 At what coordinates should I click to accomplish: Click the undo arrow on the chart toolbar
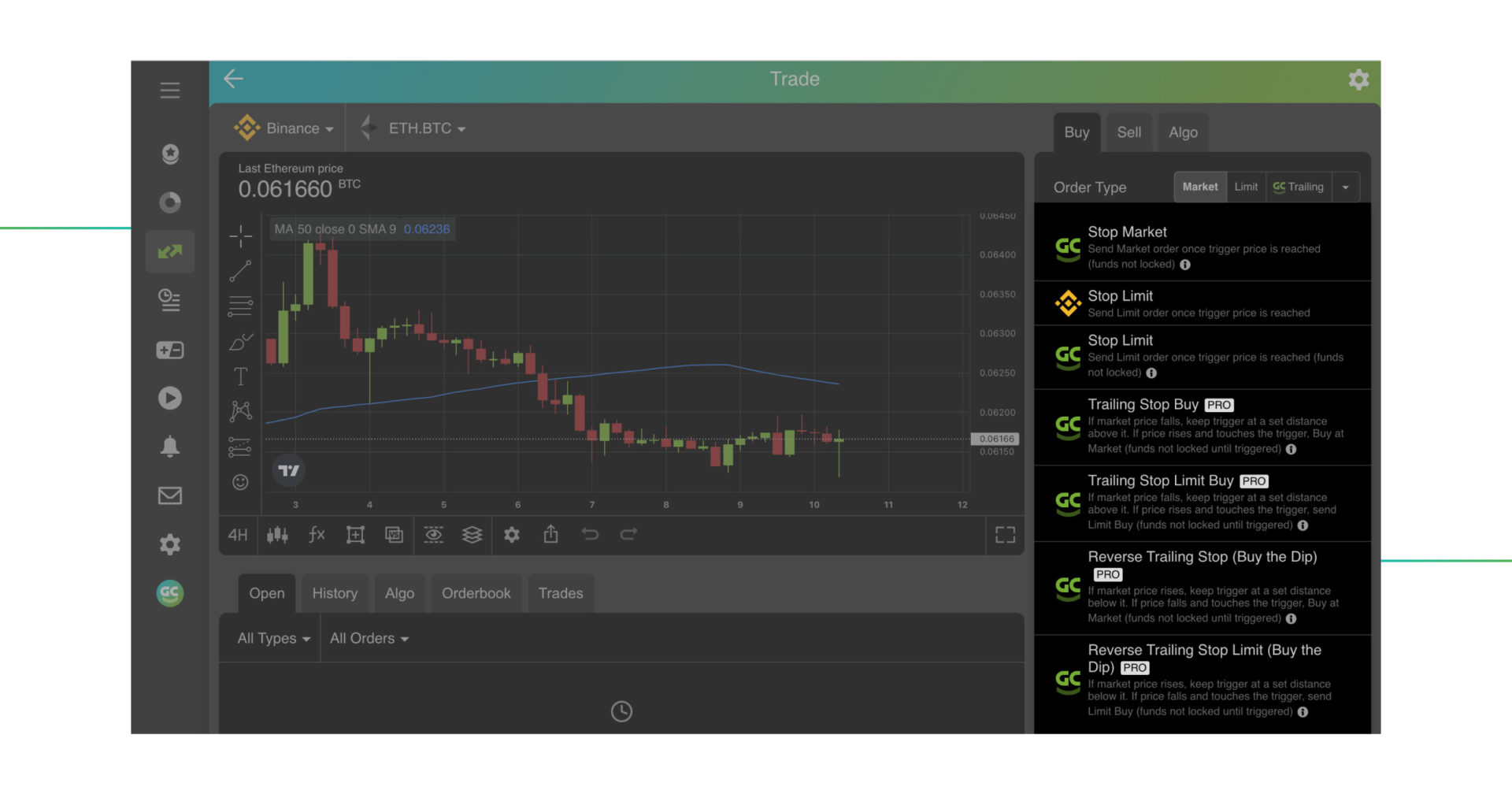click(x=591, y=535)
